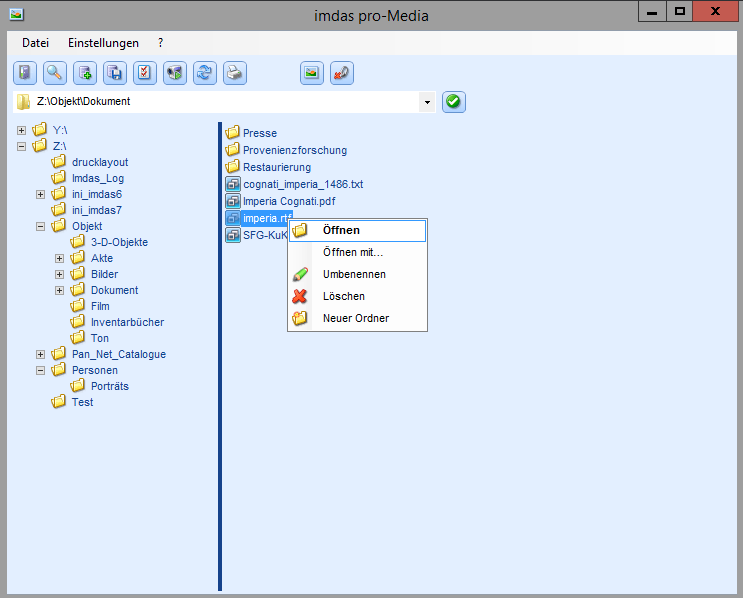Click the Neuer Ordner folder icon
Image resolution: width=743 pixels, height=598 pixels.
[299, 318]
